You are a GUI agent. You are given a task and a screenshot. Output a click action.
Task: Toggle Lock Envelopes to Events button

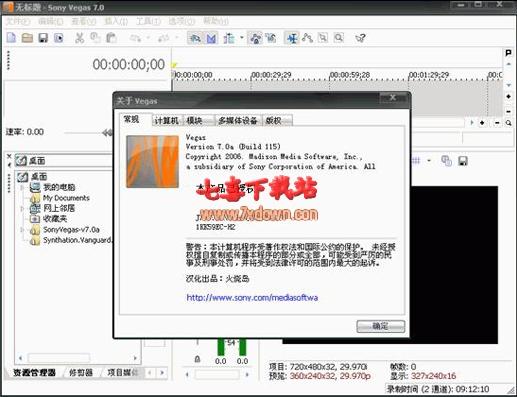256,38
